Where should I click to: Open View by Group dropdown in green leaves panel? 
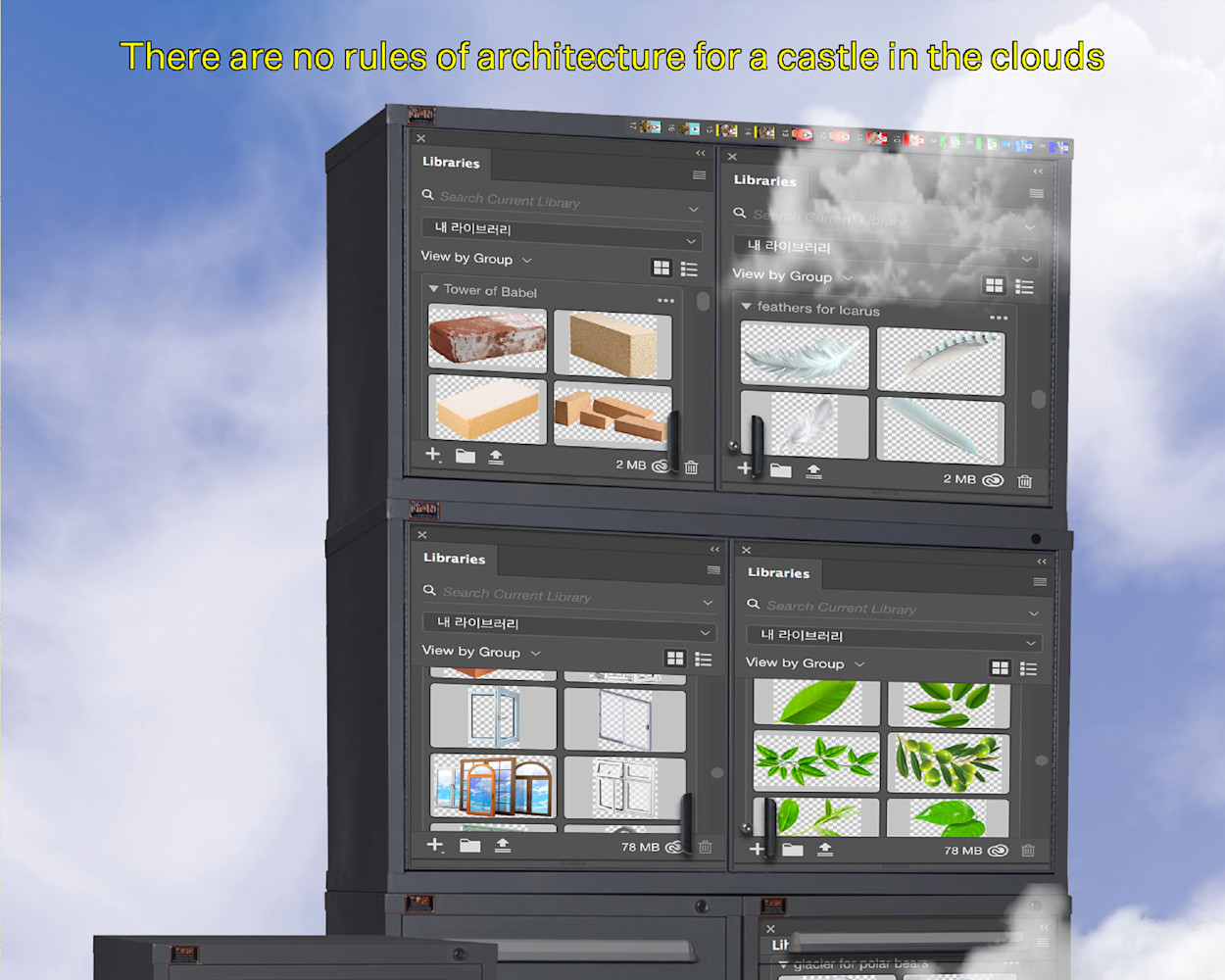(806, 663)
